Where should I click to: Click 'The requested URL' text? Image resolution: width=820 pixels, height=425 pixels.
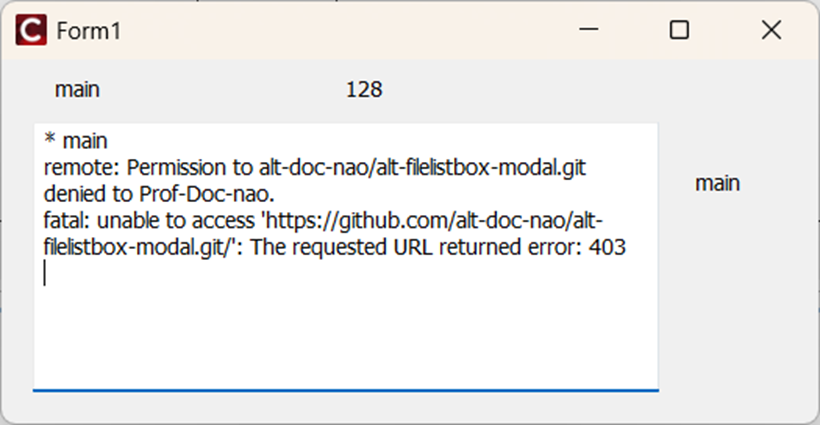pos(342,247)
